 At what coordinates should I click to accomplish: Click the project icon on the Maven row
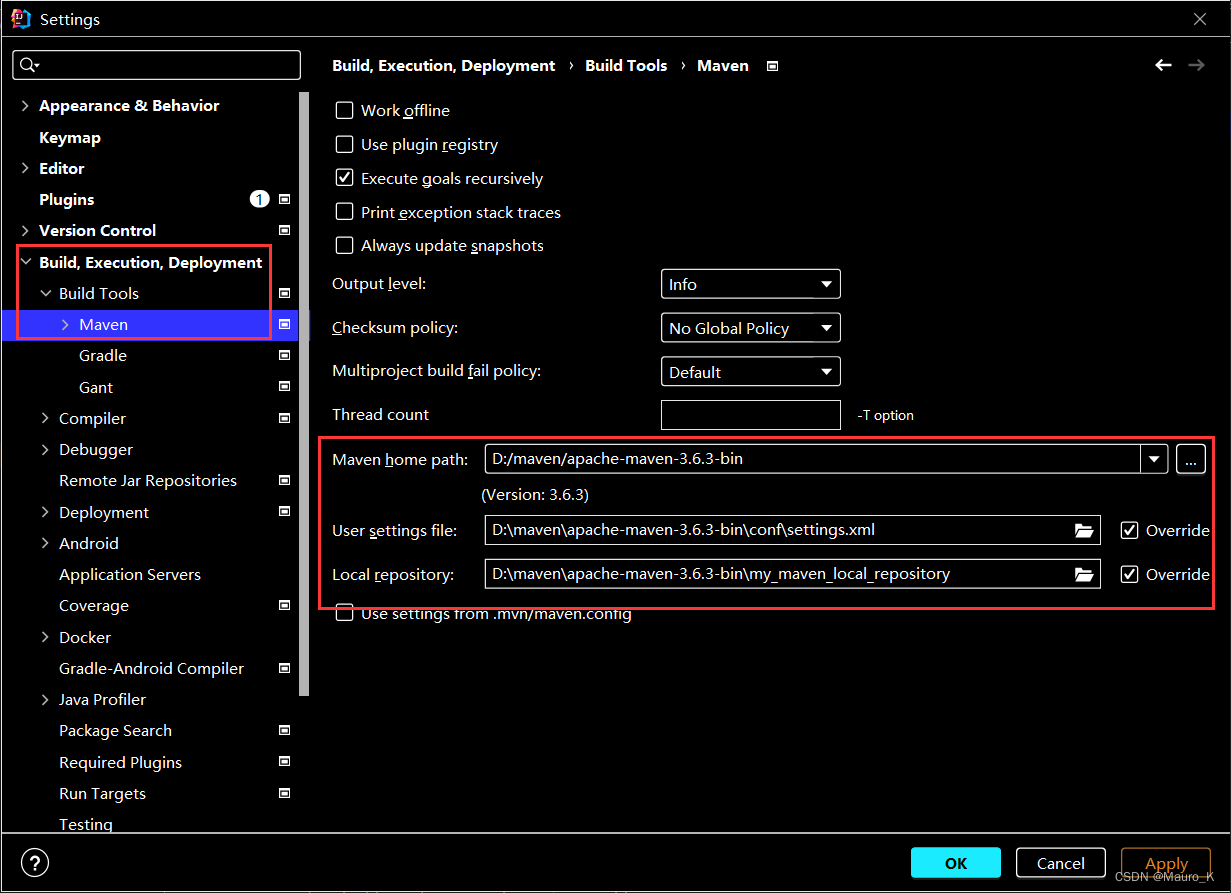click(284, 325)
